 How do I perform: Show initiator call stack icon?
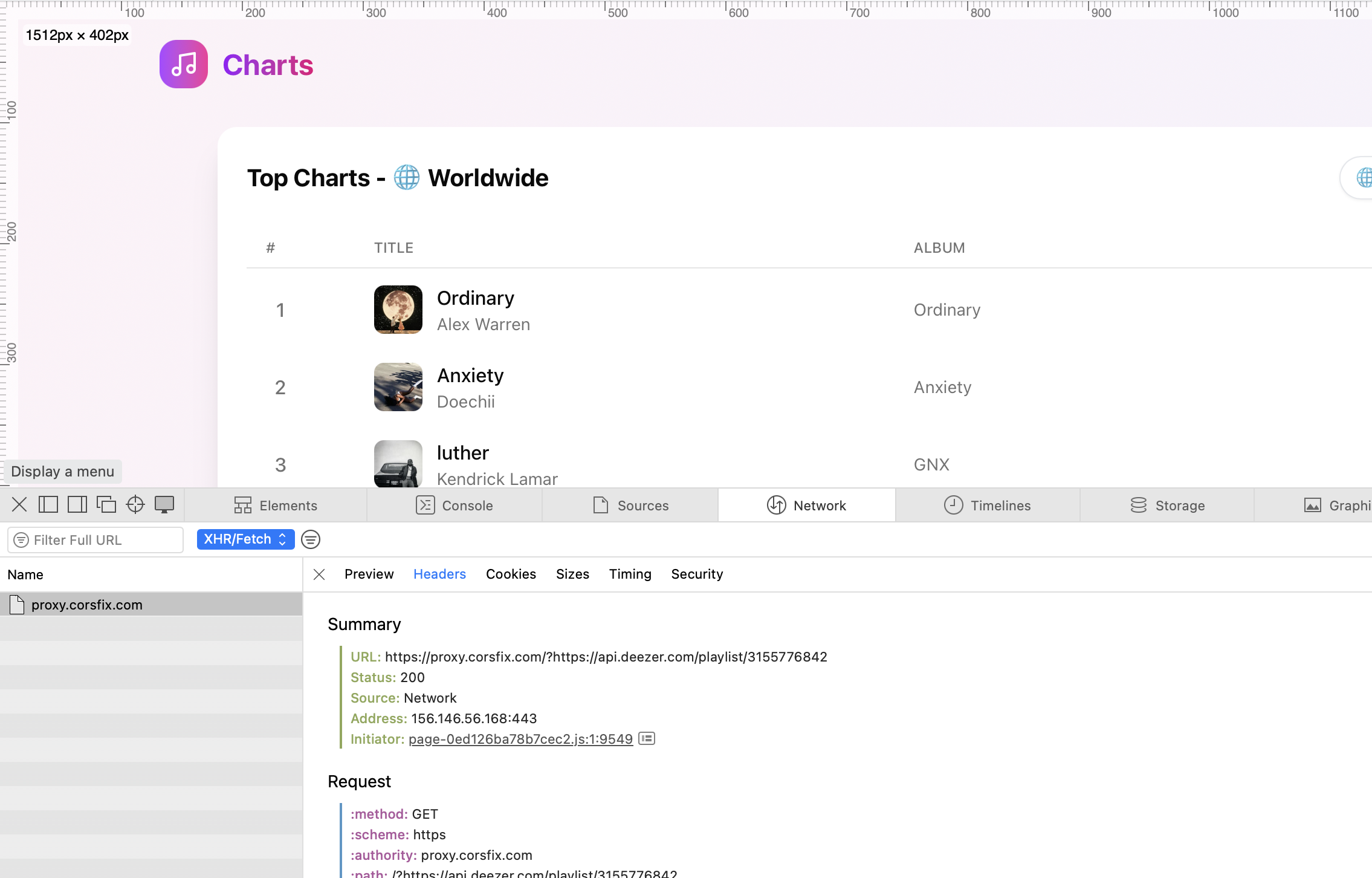[x=647, y=738]
